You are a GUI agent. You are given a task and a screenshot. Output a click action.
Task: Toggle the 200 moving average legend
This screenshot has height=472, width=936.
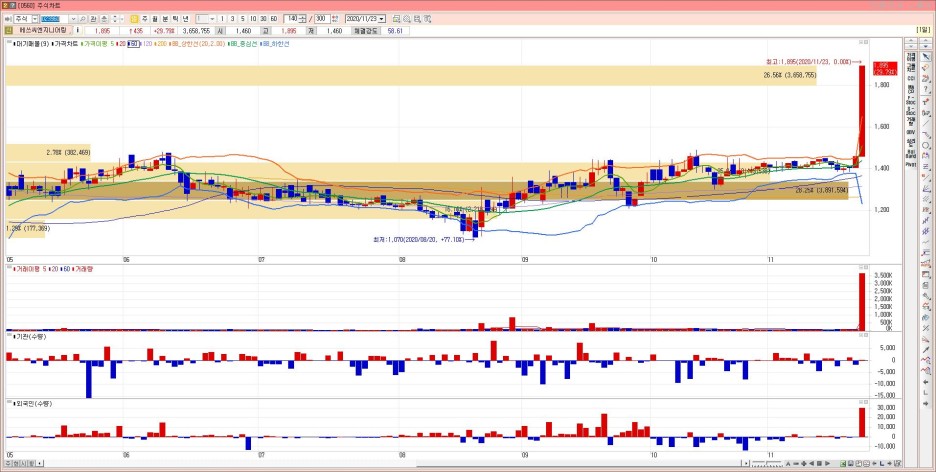pyautogui.click(x=161, y=44)
